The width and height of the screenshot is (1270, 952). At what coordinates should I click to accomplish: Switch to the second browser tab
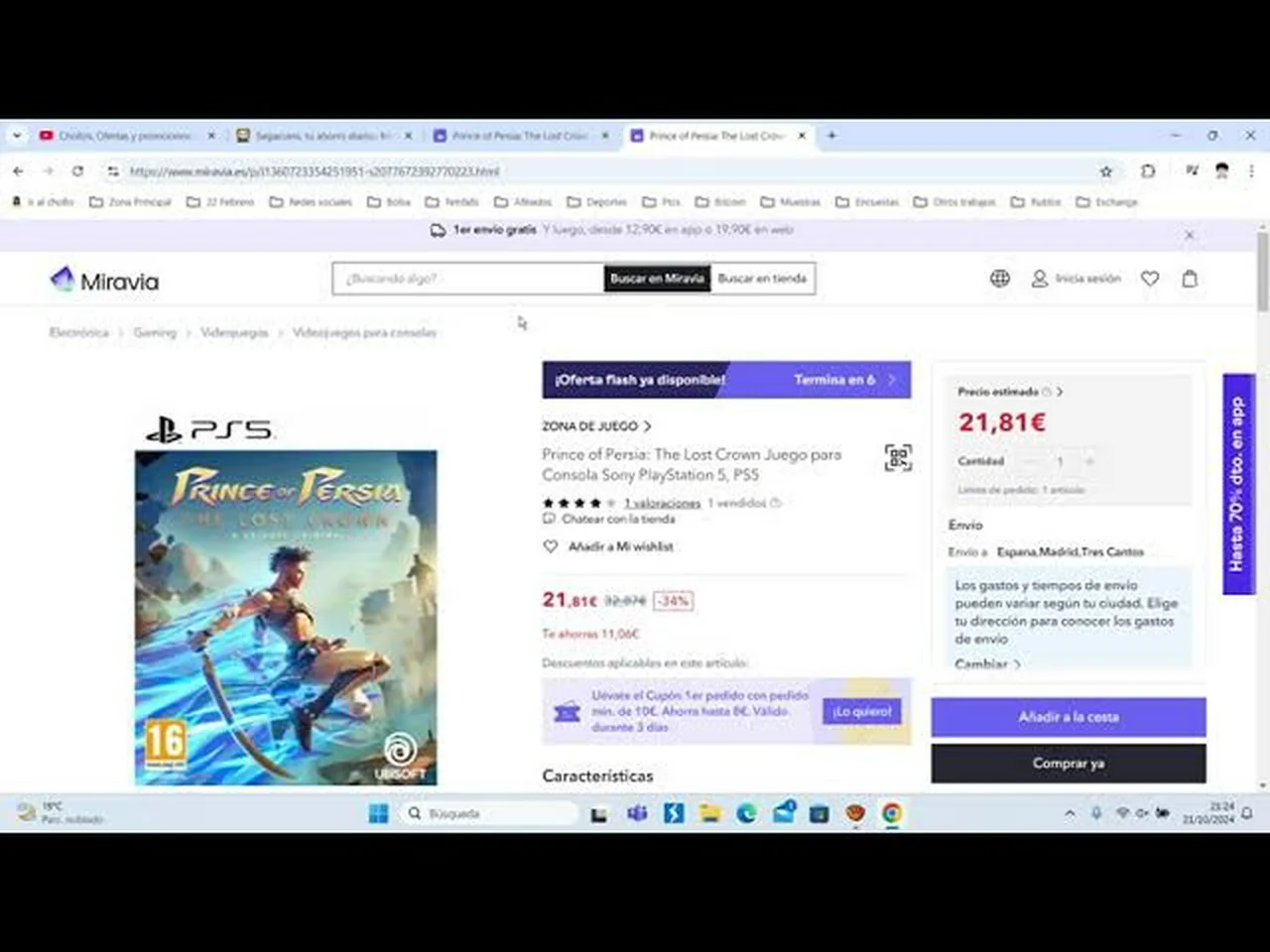tap(323, 136)
